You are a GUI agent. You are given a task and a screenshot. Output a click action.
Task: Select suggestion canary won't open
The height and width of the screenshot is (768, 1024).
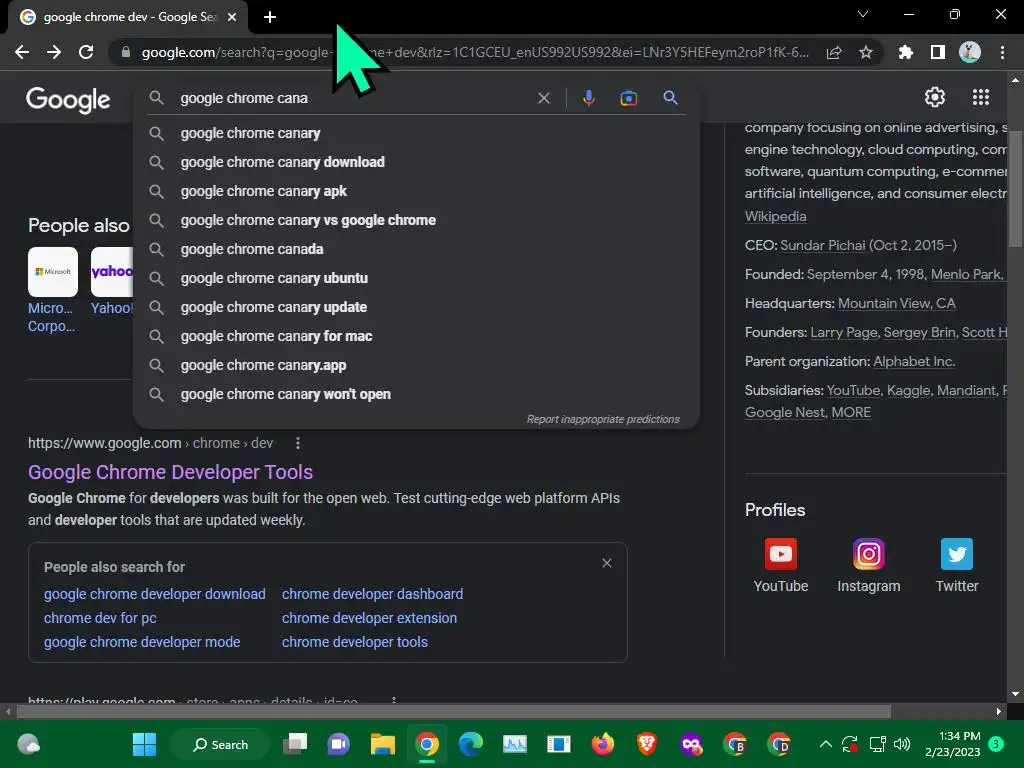[416, 394]
